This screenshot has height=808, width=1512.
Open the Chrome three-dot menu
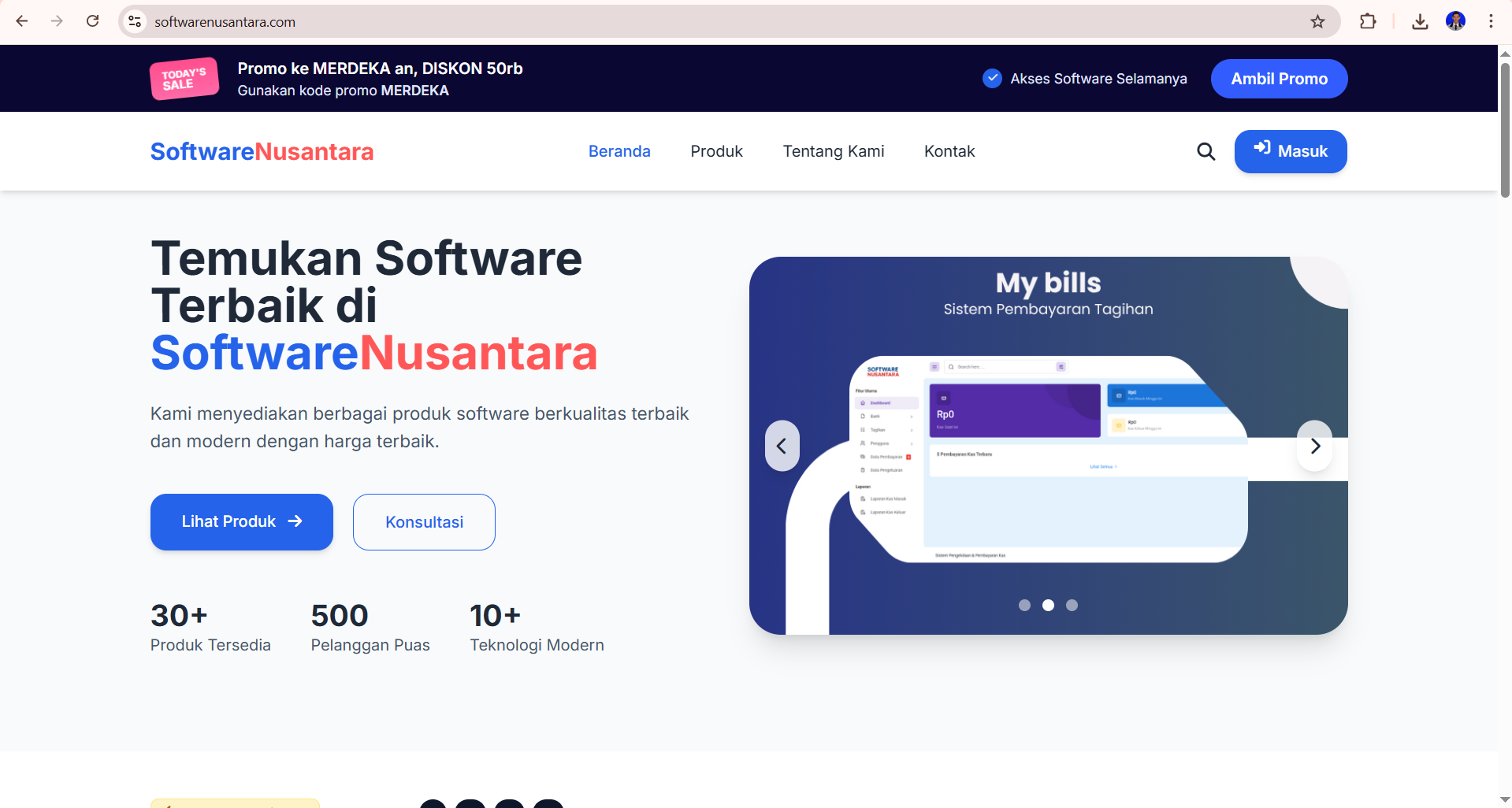[x=1491, y=21]
